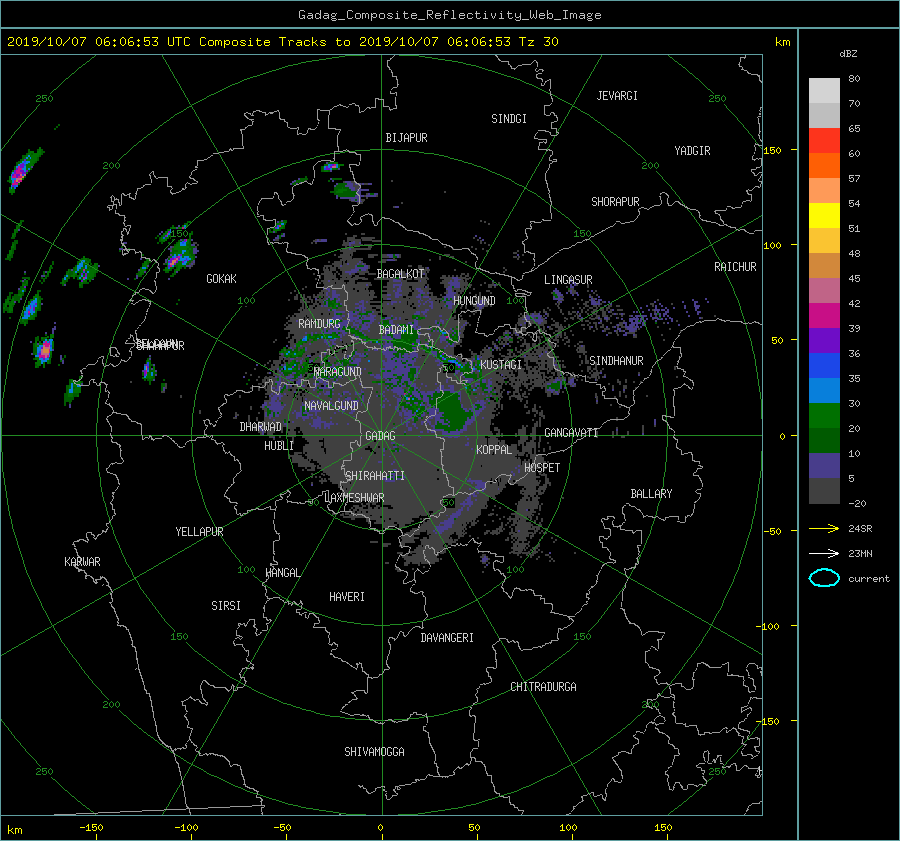This screenshot has height=841, width=900.
Task: Click the KARWAR city label
Action: 82,562
